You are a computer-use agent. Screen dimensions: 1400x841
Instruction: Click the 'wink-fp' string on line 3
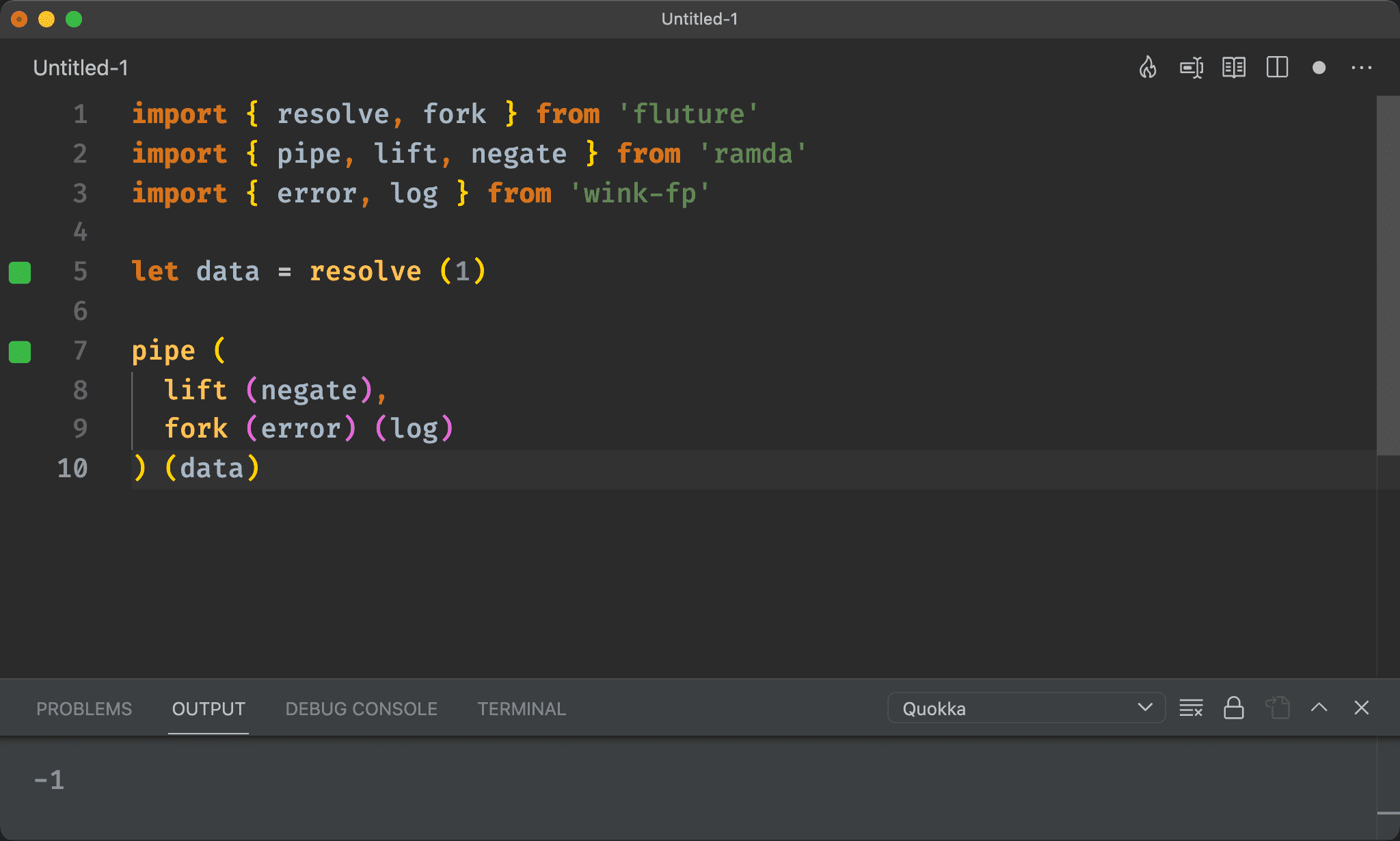[x=640, y=193]
